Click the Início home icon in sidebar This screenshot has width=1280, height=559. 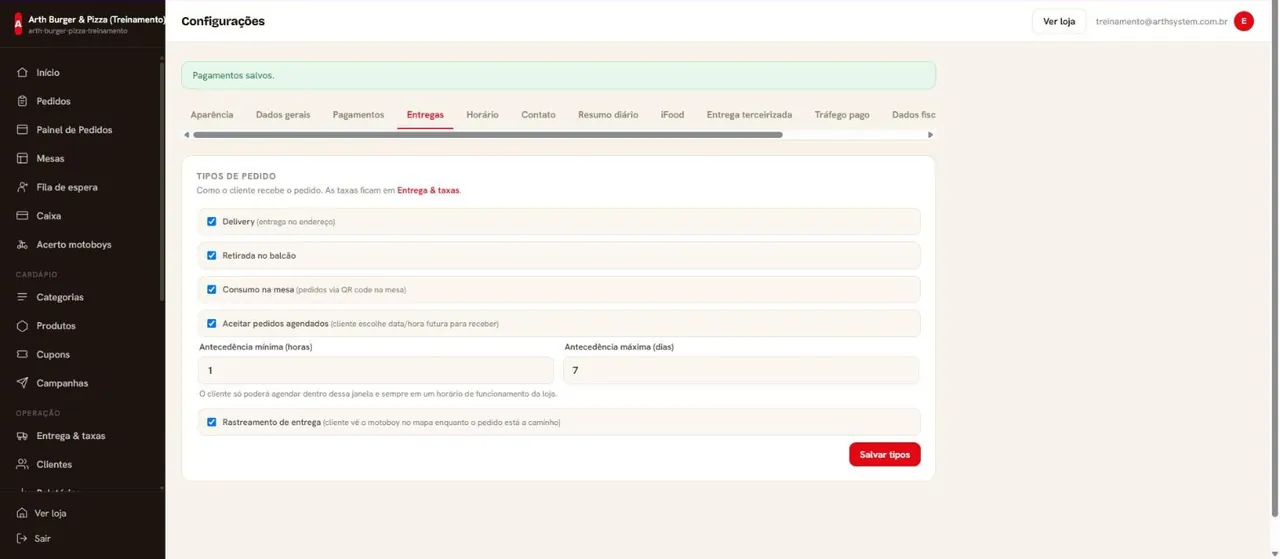click(x=22, y=73)
